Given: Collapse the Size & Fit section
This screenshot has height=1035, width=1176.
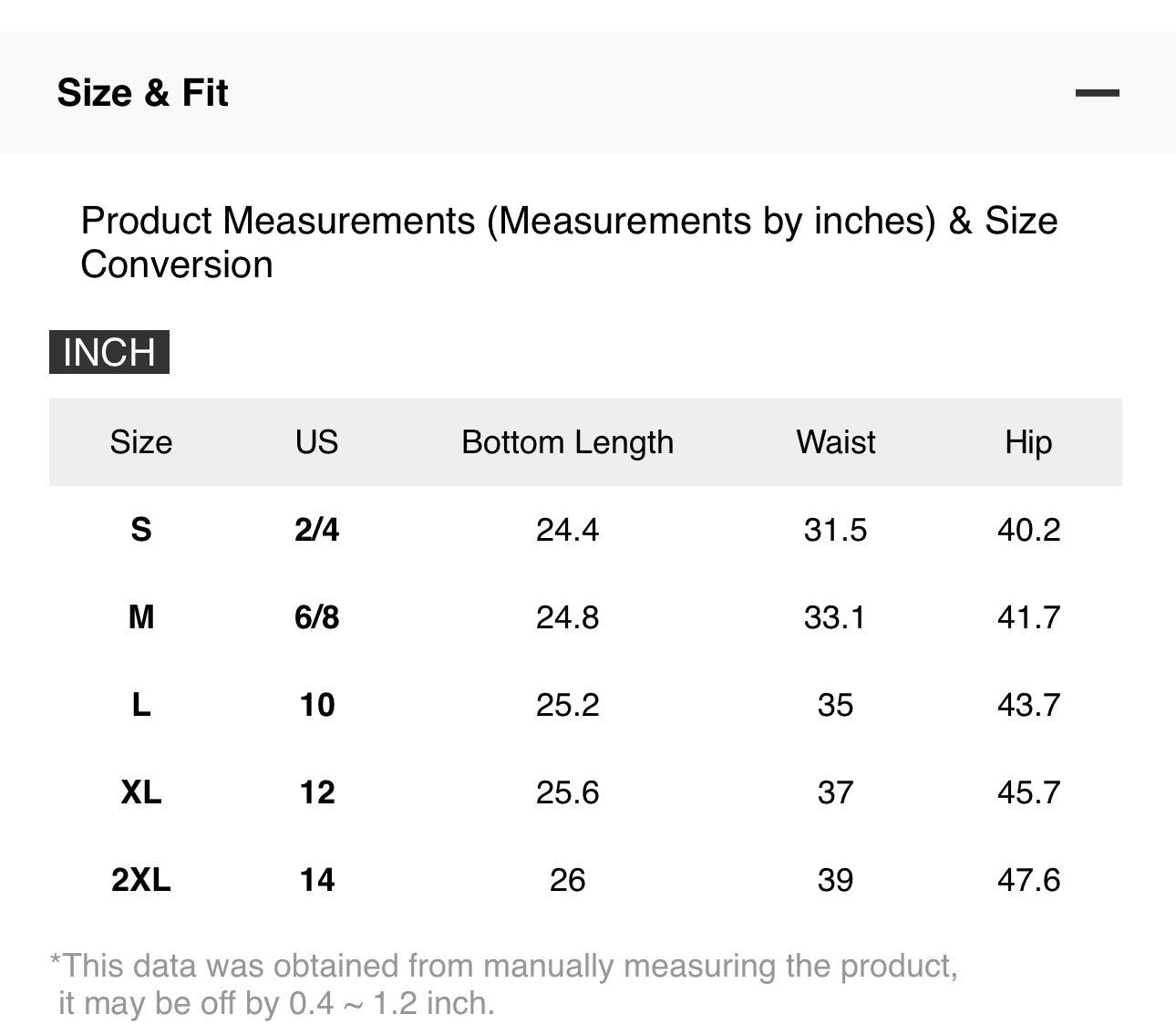Looking at the screenshot, I should [x=1097, y=93].
